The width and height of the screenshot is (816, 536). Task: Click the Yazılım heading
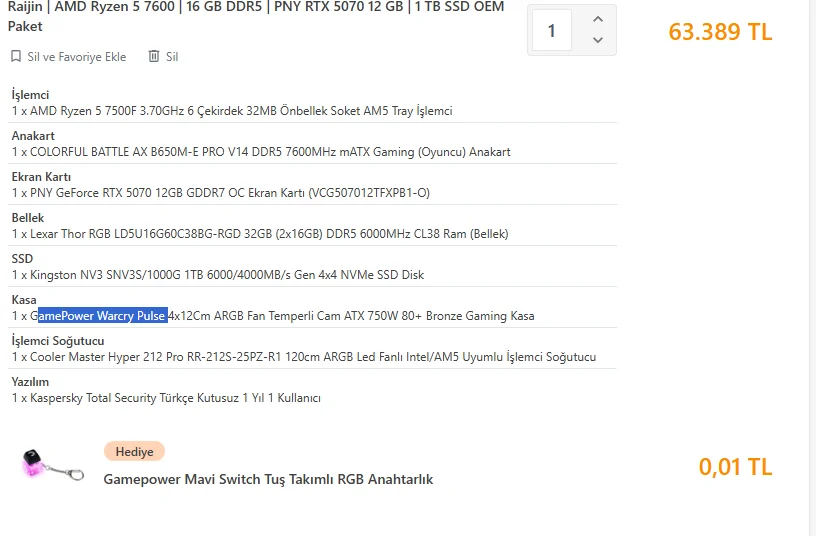pyautogui.click(x=30, y=382)
